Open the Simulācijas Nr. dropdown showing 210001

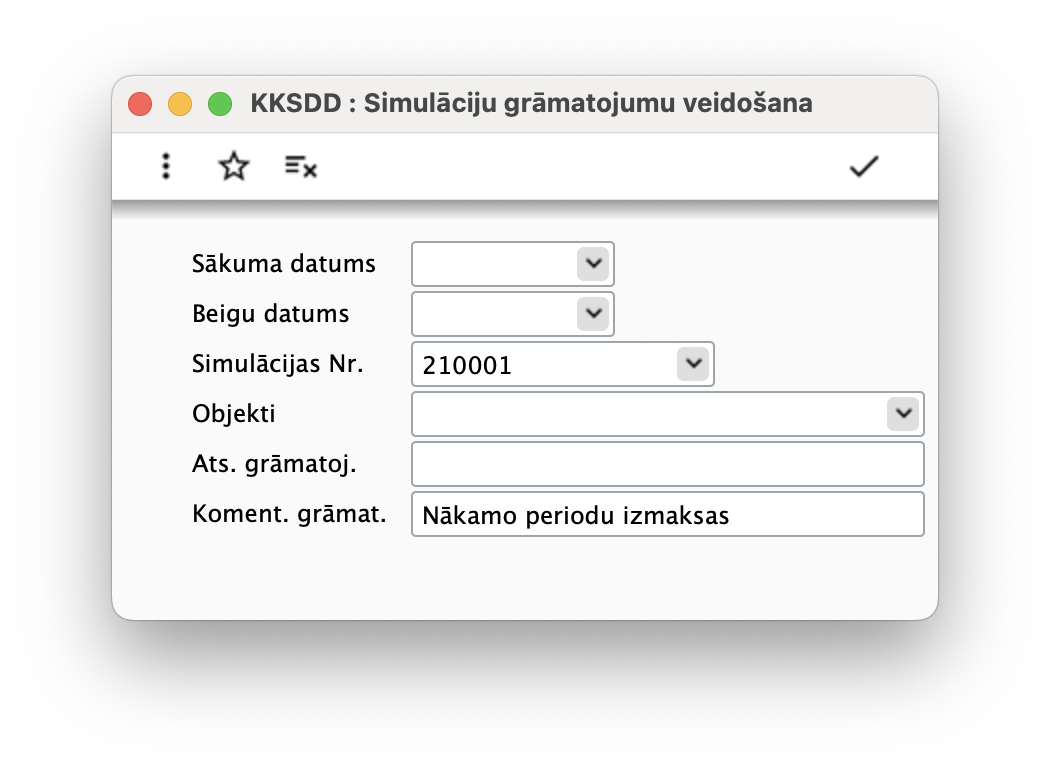693,364
